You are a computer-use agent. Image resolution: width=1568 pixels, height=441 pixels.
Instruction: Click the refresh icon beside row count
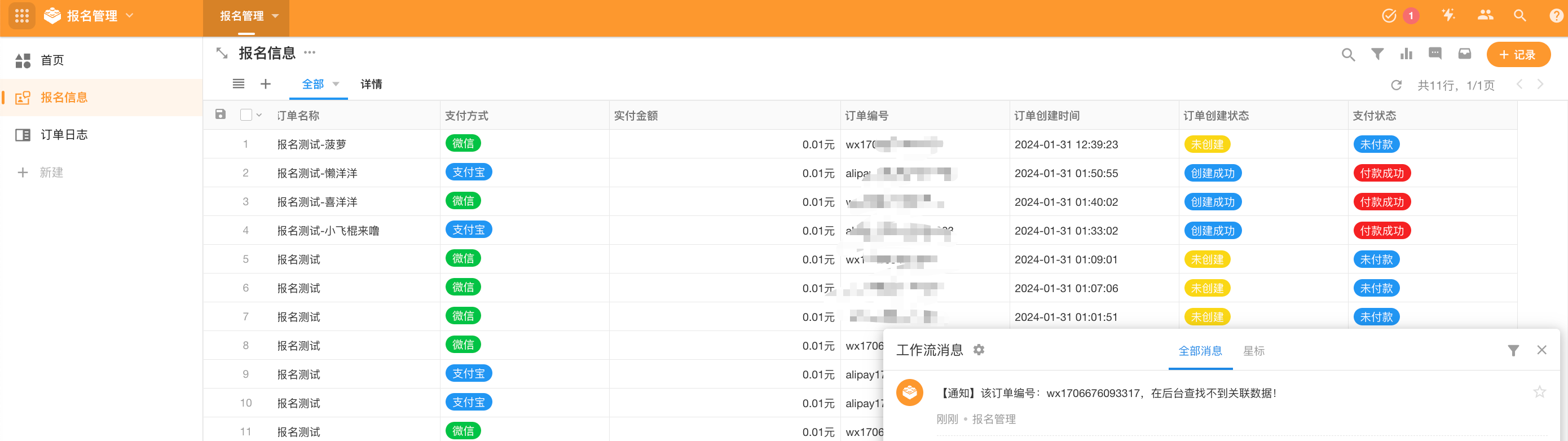[x=1397, y=85]
